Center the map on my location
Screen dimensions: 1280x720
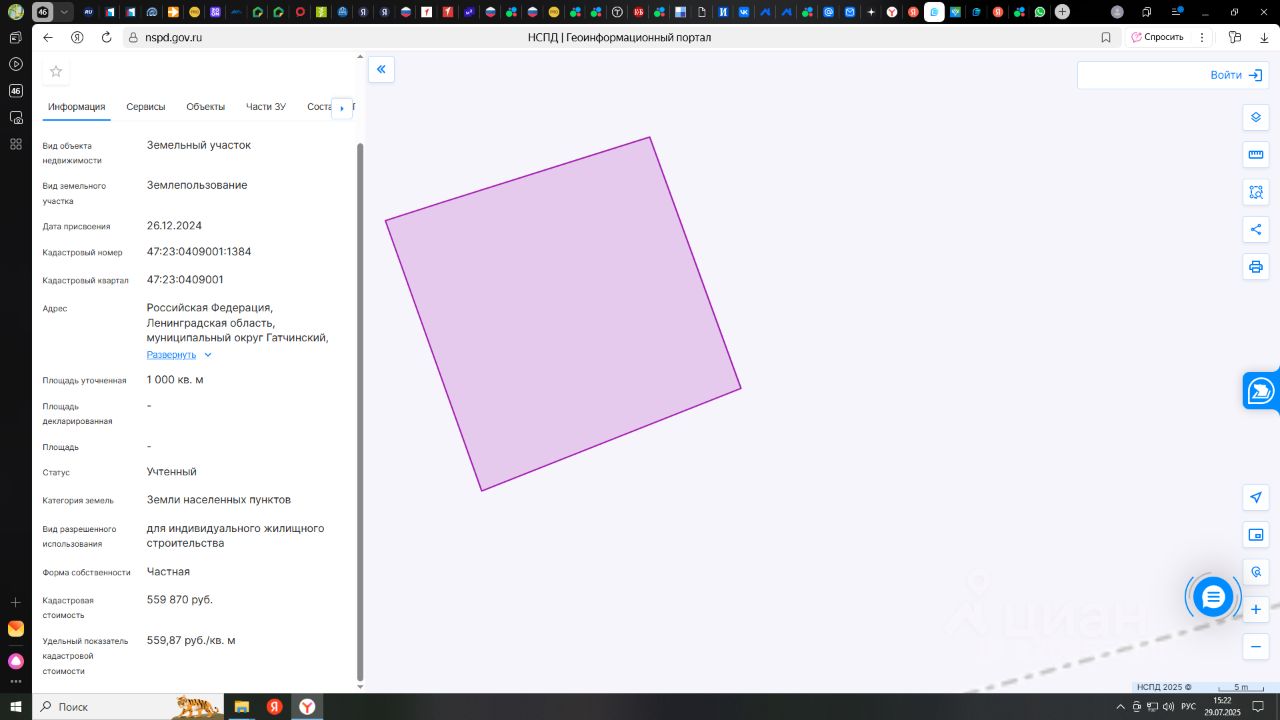pos(1256,497)
